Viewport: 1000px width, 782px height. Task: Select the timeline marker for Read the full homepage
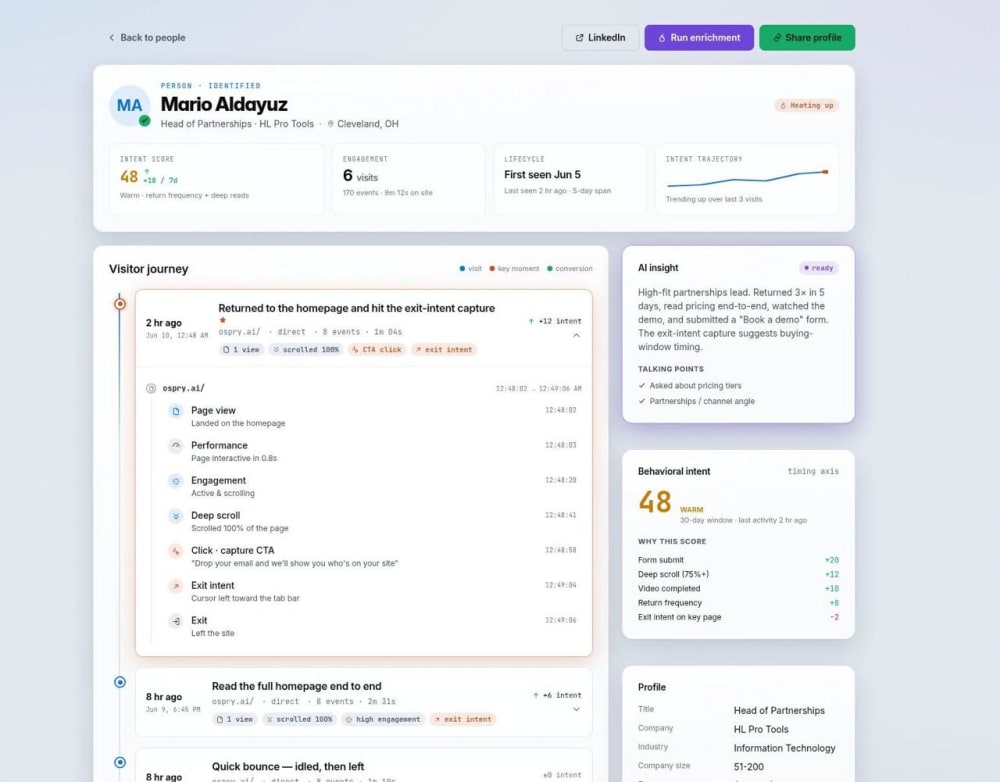click(x=120, y=682)
